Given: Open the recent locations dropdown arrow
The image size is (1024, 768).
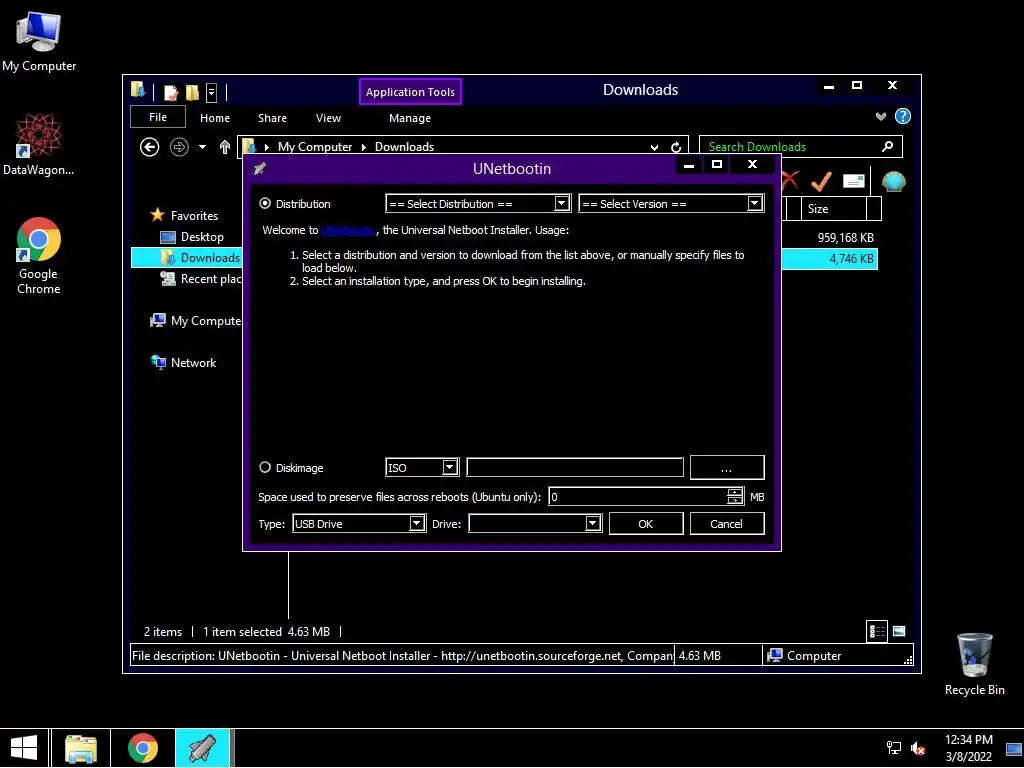Looking at the screenshot, I should (x=202, y=147).
